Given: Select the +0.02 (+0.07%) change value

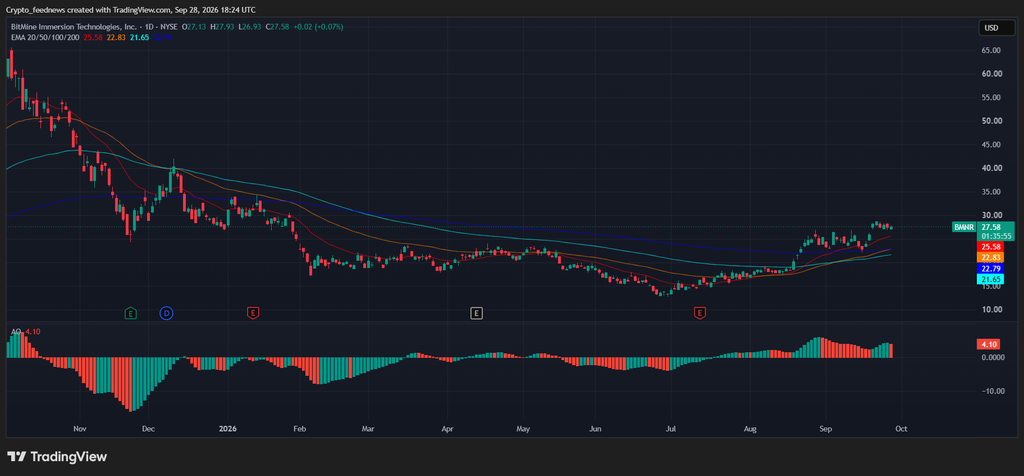Looking at the screenshot, I should point(317,27).
